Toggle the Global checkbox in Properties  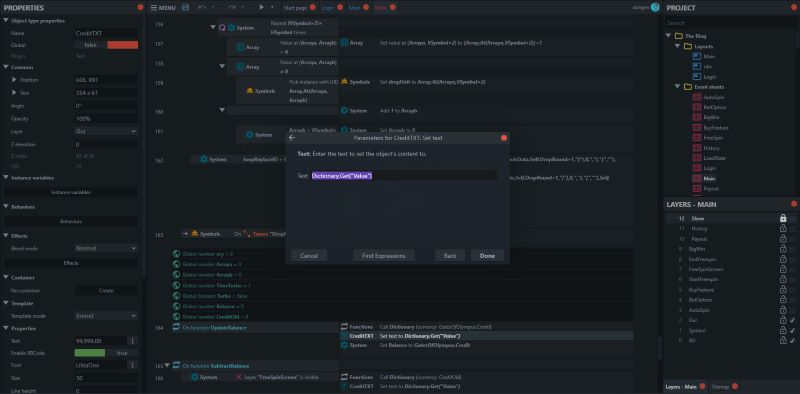(106, 45)
